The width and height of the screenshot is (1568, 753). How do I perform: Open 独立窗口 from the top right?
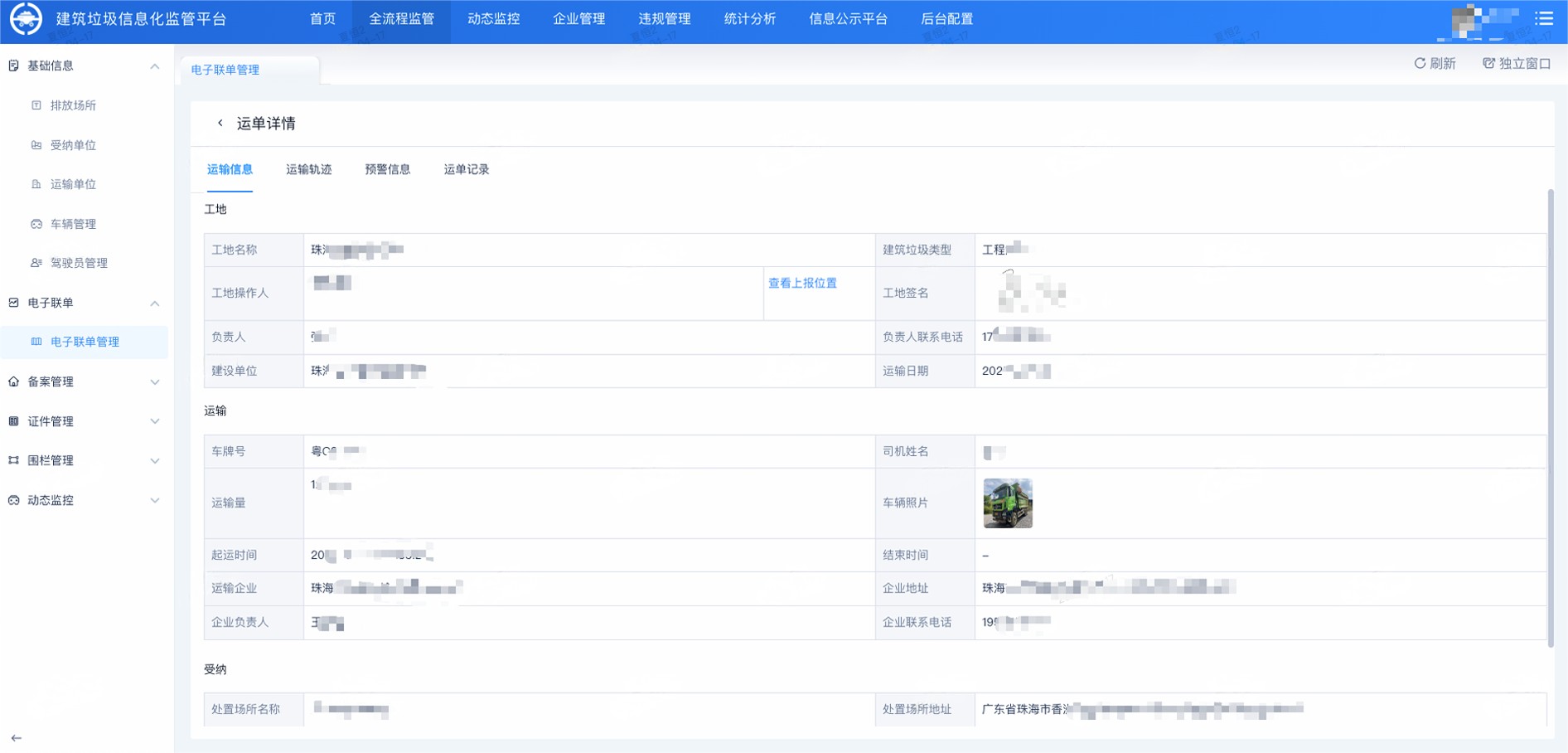pos(1515,63)
